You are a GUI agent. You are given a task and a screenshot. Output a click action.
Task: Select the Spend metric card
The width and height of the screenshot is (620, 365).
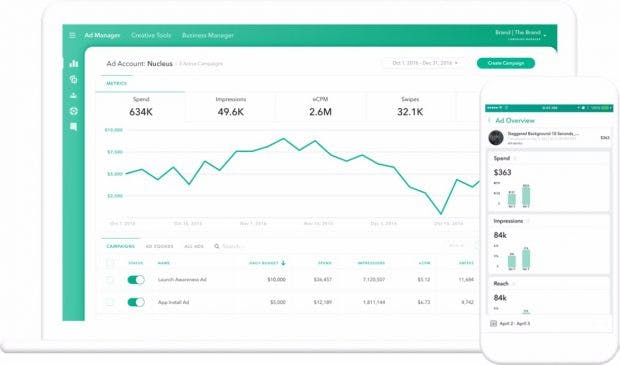point(141,107)
